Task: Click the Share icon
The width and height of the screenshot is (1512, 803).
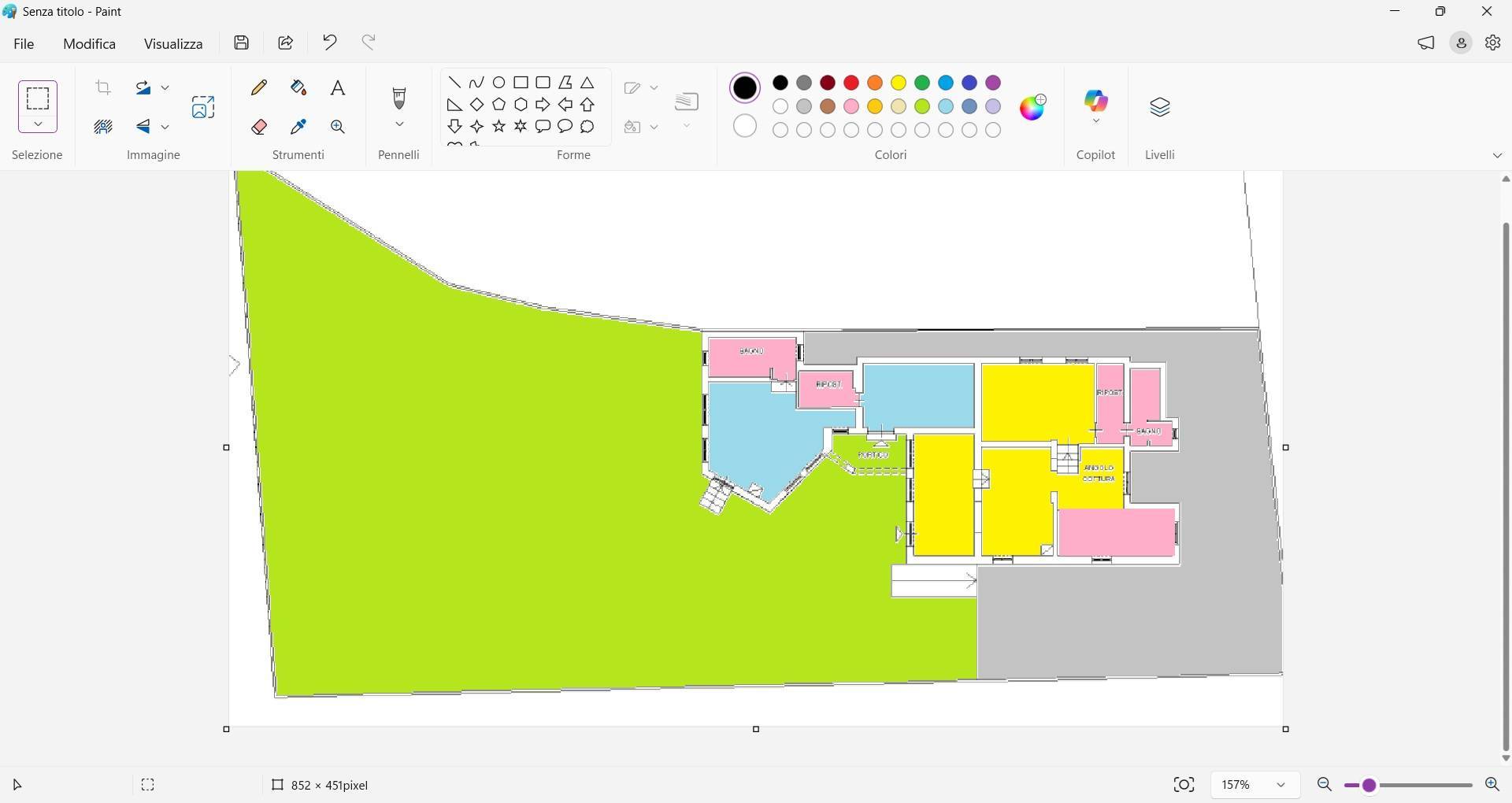Action: pos(286,43)
